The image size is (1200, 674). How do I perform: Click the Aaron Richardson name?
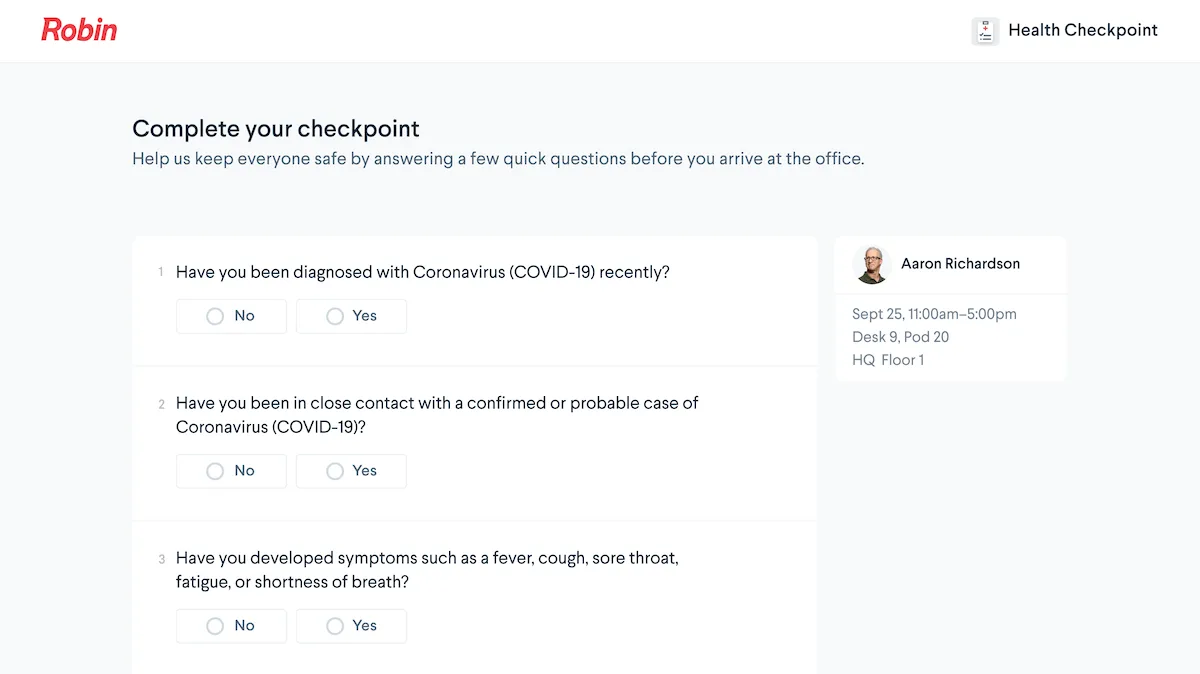960,264
